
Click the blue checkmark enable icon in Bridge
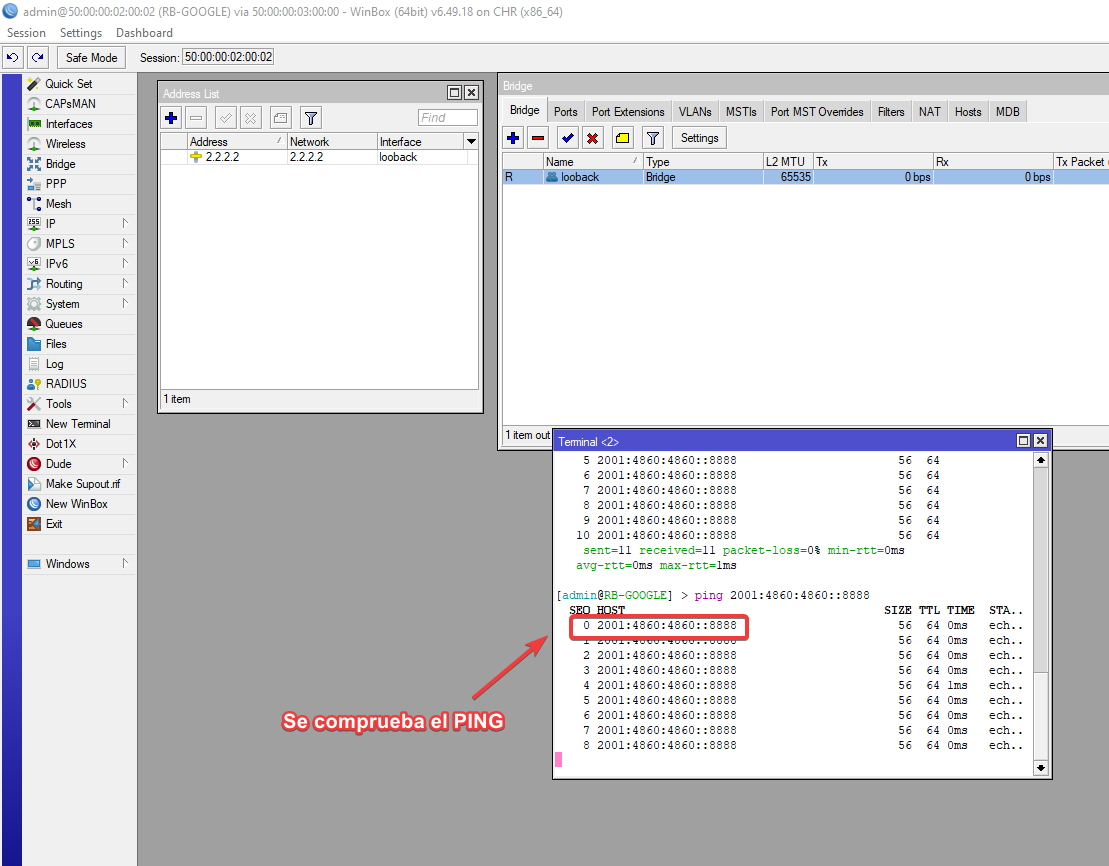tap(567, 138)
